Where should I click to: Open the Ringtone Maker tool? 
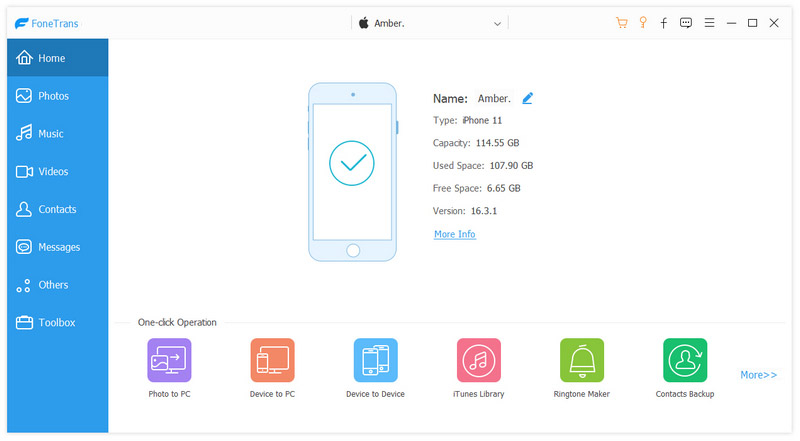[x=582, y=360]
